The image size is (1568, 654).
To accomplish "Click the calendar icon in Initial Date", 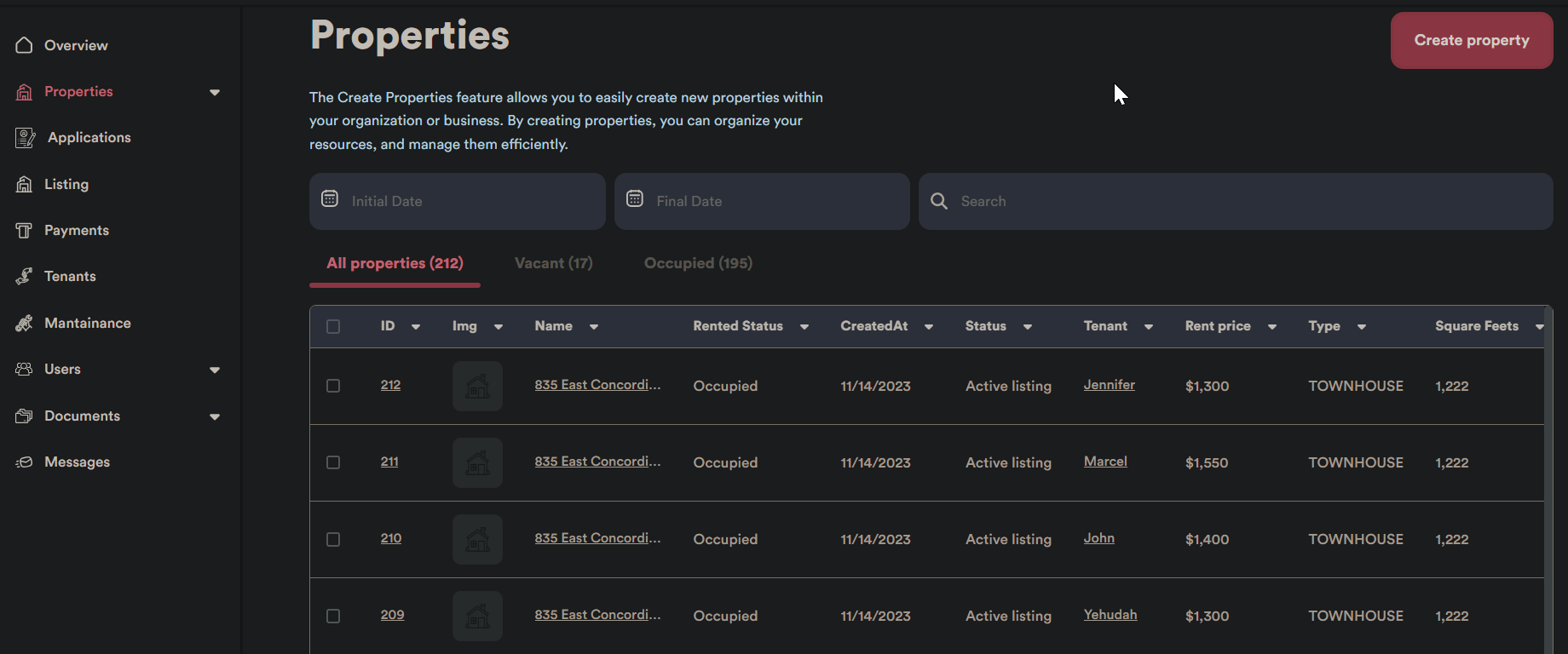I will pos(330,199).
